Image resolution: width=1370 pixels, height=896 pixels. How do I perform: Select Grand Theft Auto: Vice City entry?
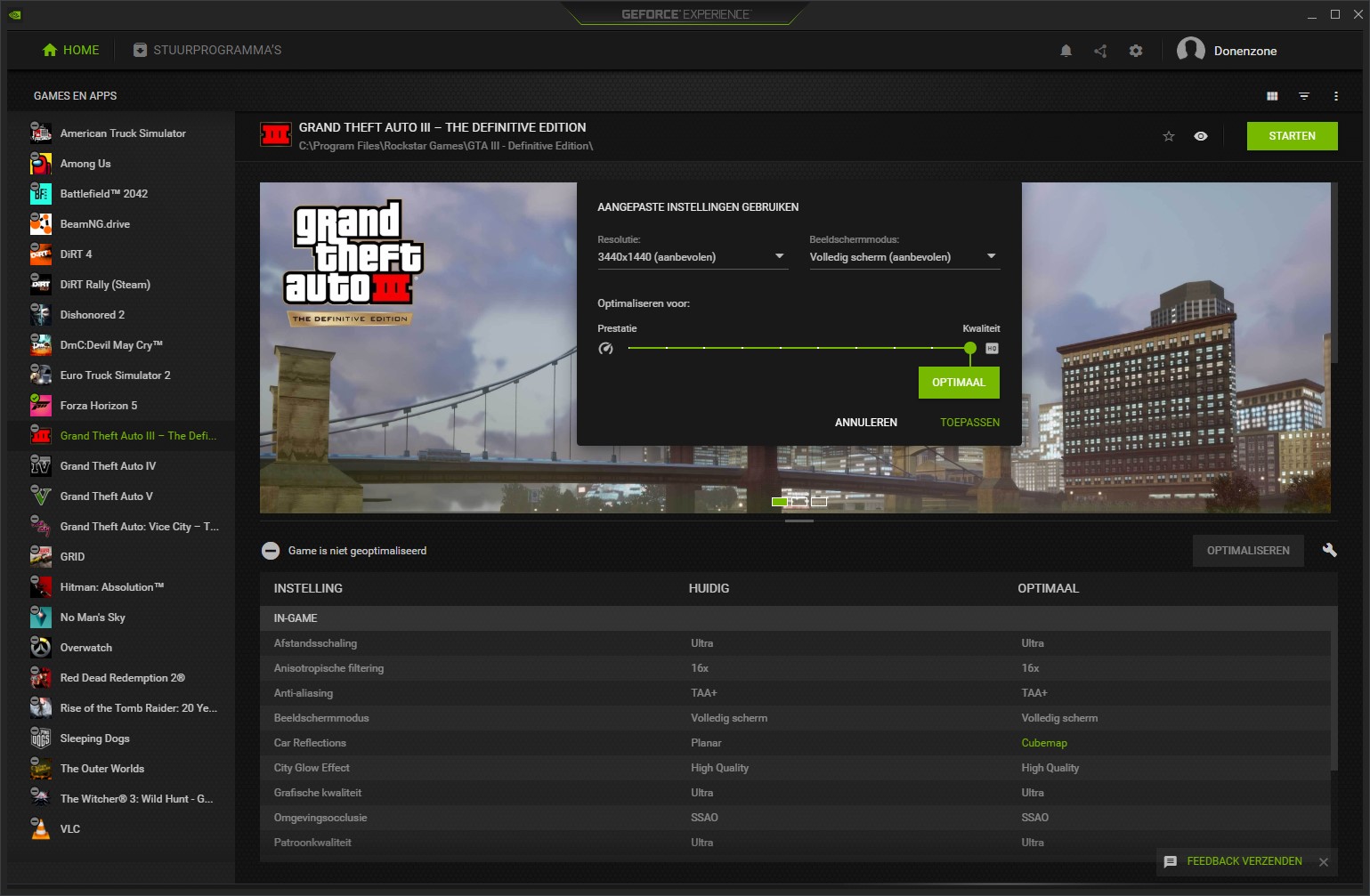click(121, 527)
